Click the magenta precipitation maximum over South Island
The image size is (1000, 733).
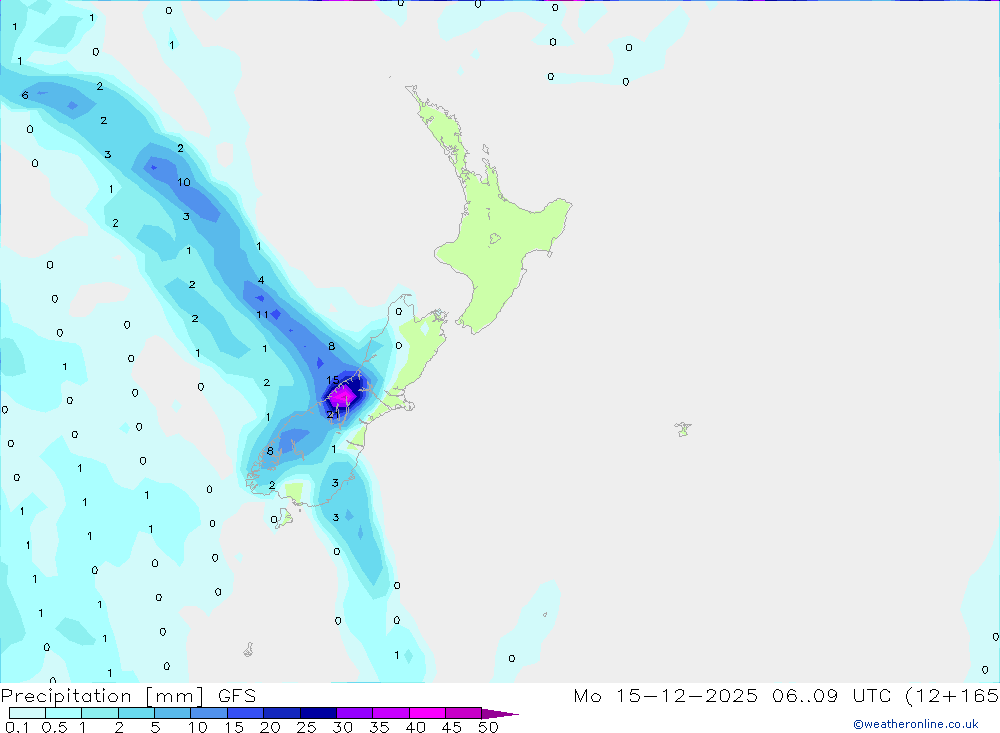[x=342, y=397]
